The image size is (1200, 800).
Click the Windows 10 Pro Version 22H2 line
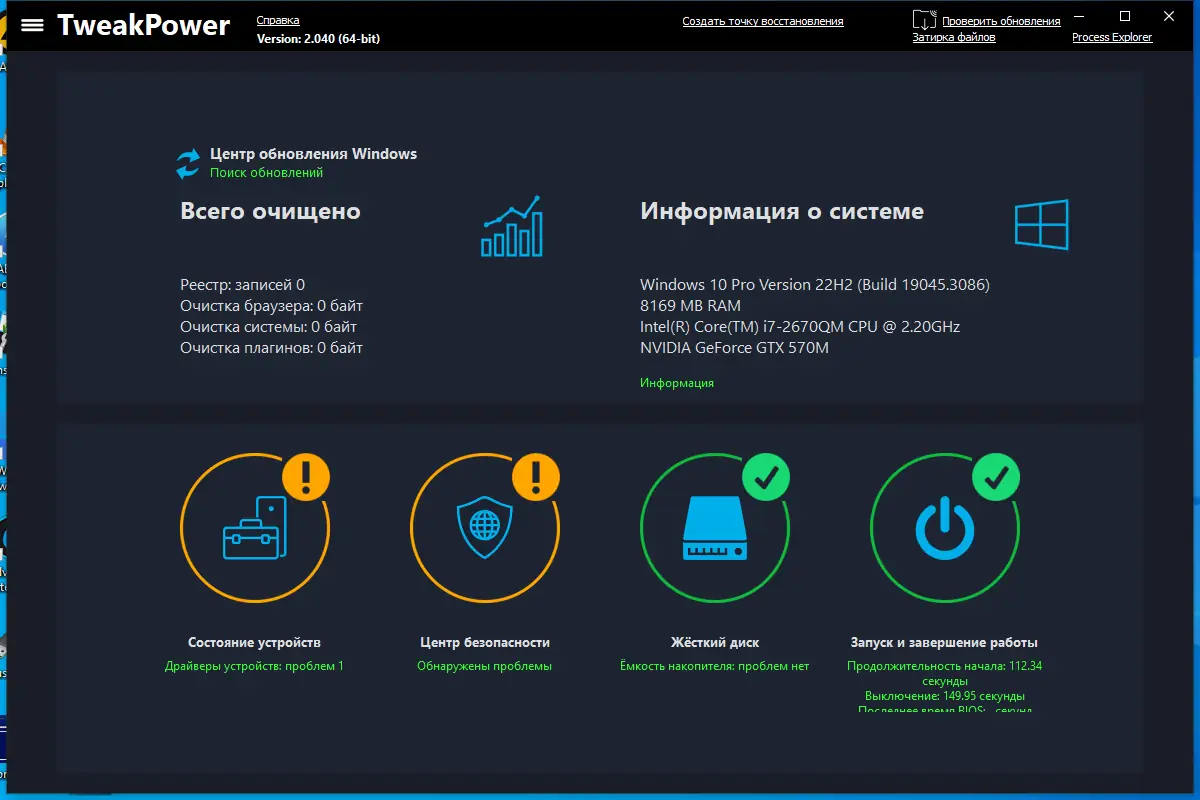click(815, 285)
